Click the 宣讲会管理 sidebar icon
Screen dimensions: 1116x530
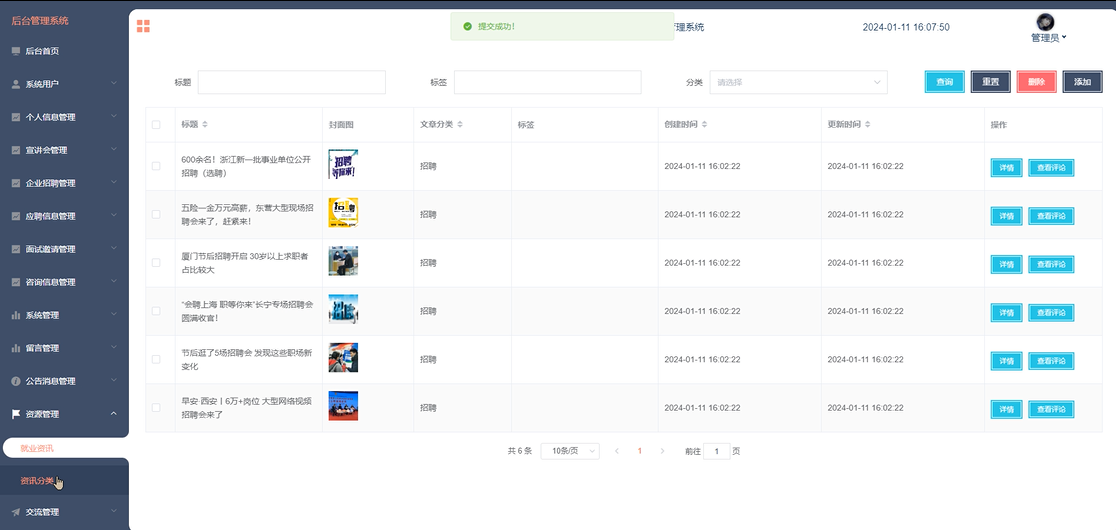point(16,150)
